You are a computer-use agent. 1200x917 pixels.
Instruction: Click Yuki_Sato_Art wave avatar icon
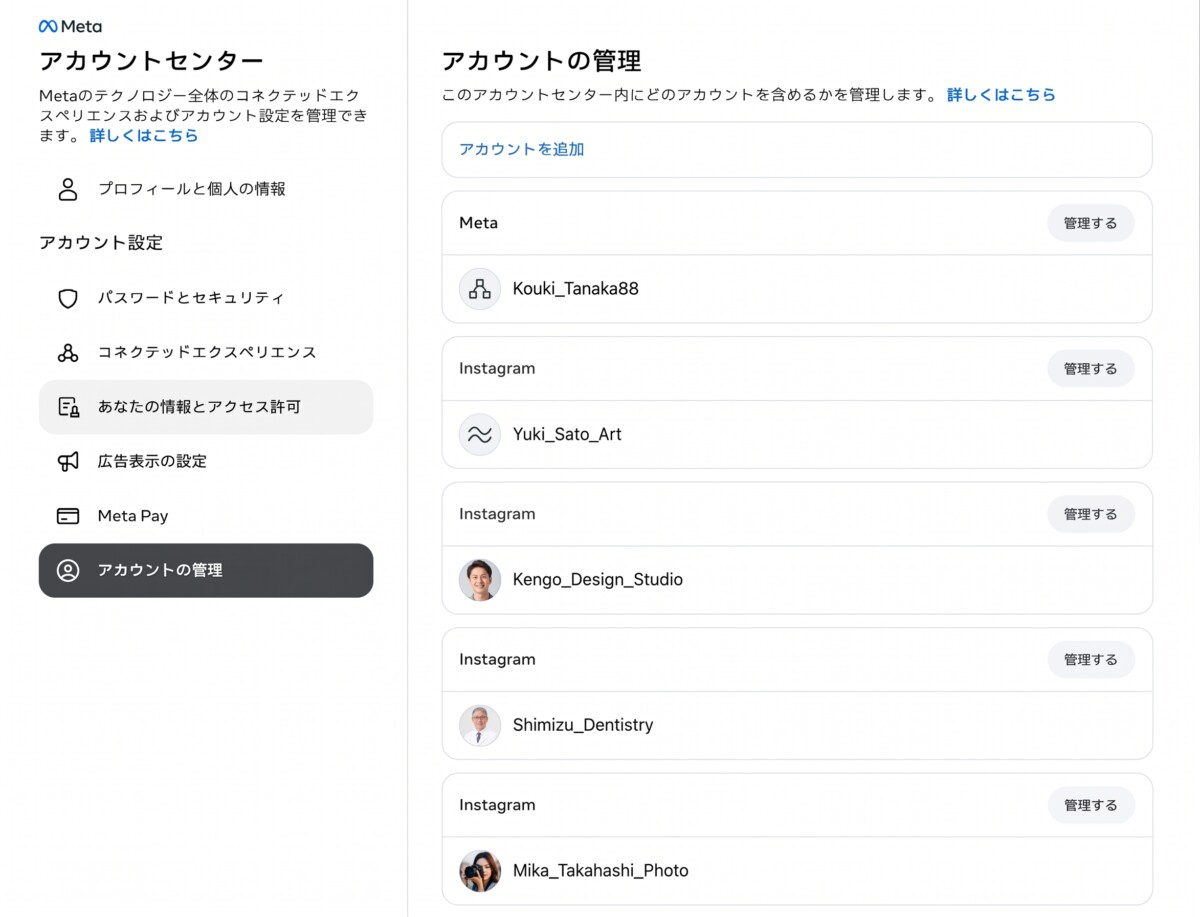pos(480,434)
